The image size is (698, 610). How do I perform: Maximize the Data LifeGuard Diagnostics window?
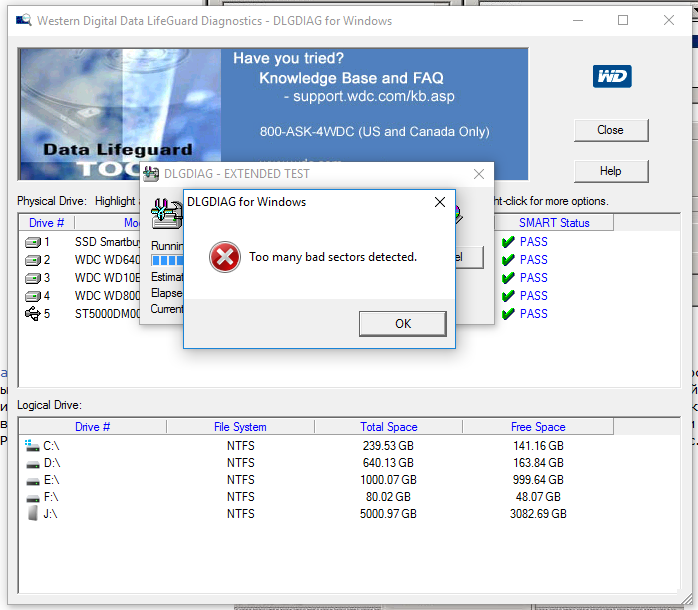coord(623,20)
